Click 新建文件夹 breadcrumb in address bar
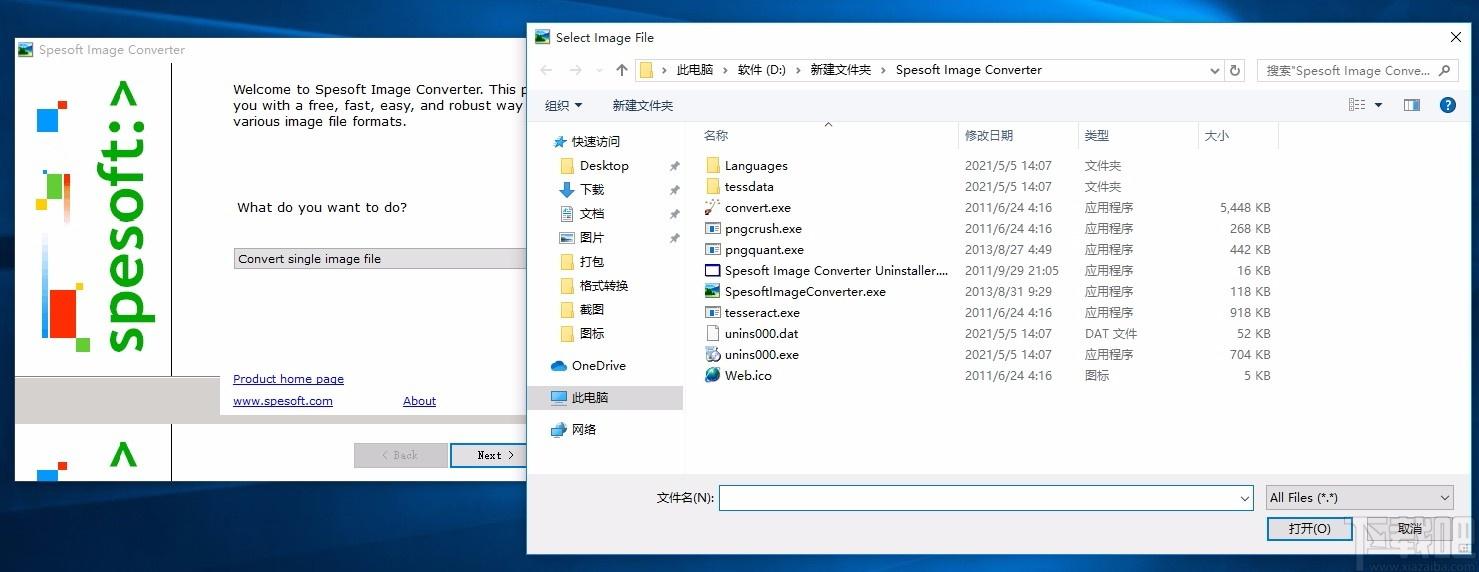The width and height of the screenshot is (1479, 572). 840,70
